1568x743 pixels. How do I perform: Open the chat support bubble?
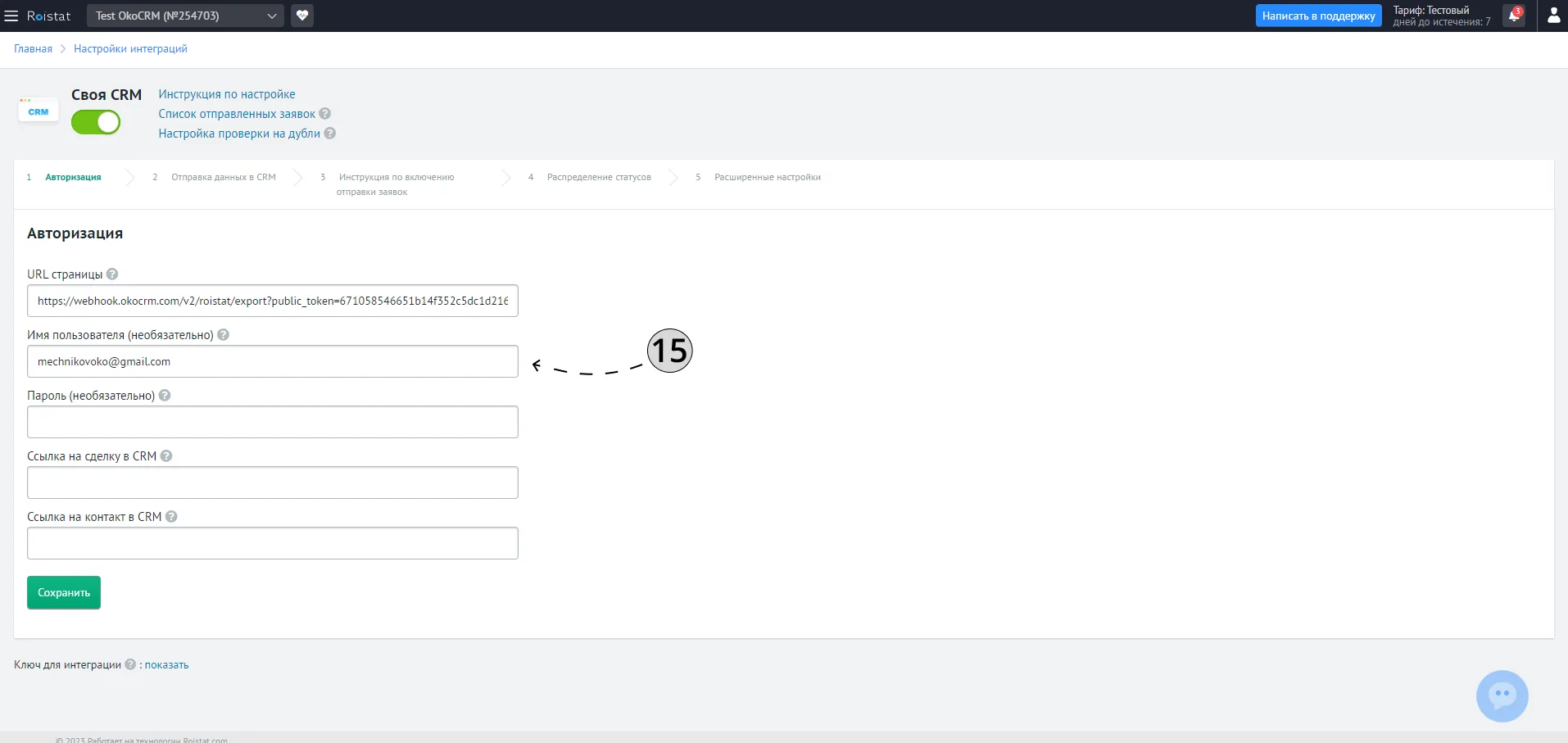point(1502,696)
